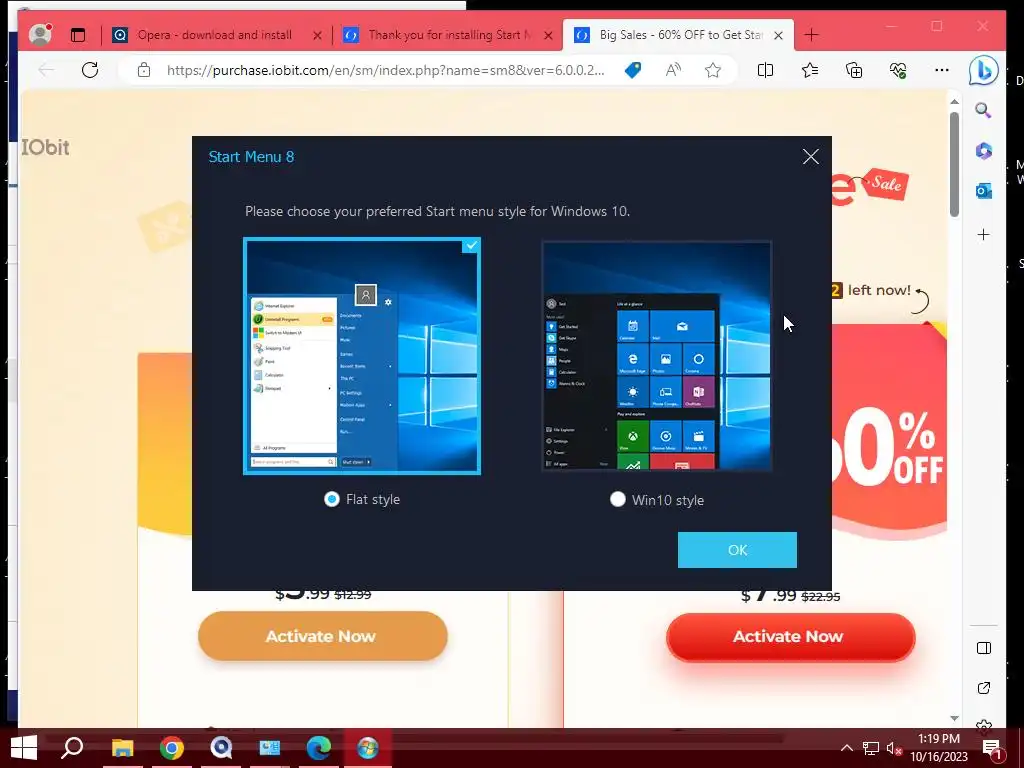Open Browser essentials heart icon
Viewport: 1024px width, 768px height.
(x=898, y=70)
